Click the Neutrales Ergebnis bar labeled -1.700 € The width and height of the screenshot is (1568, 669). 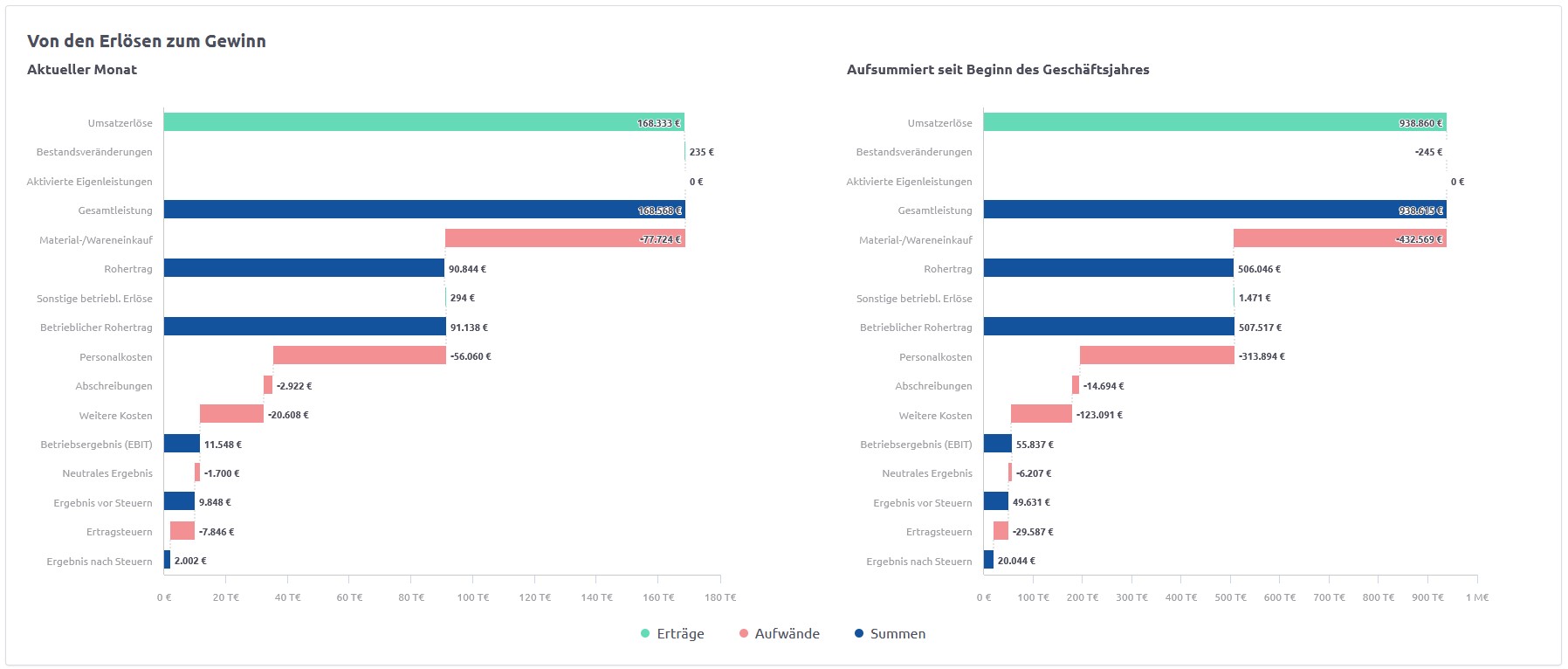tap(197, 472)
